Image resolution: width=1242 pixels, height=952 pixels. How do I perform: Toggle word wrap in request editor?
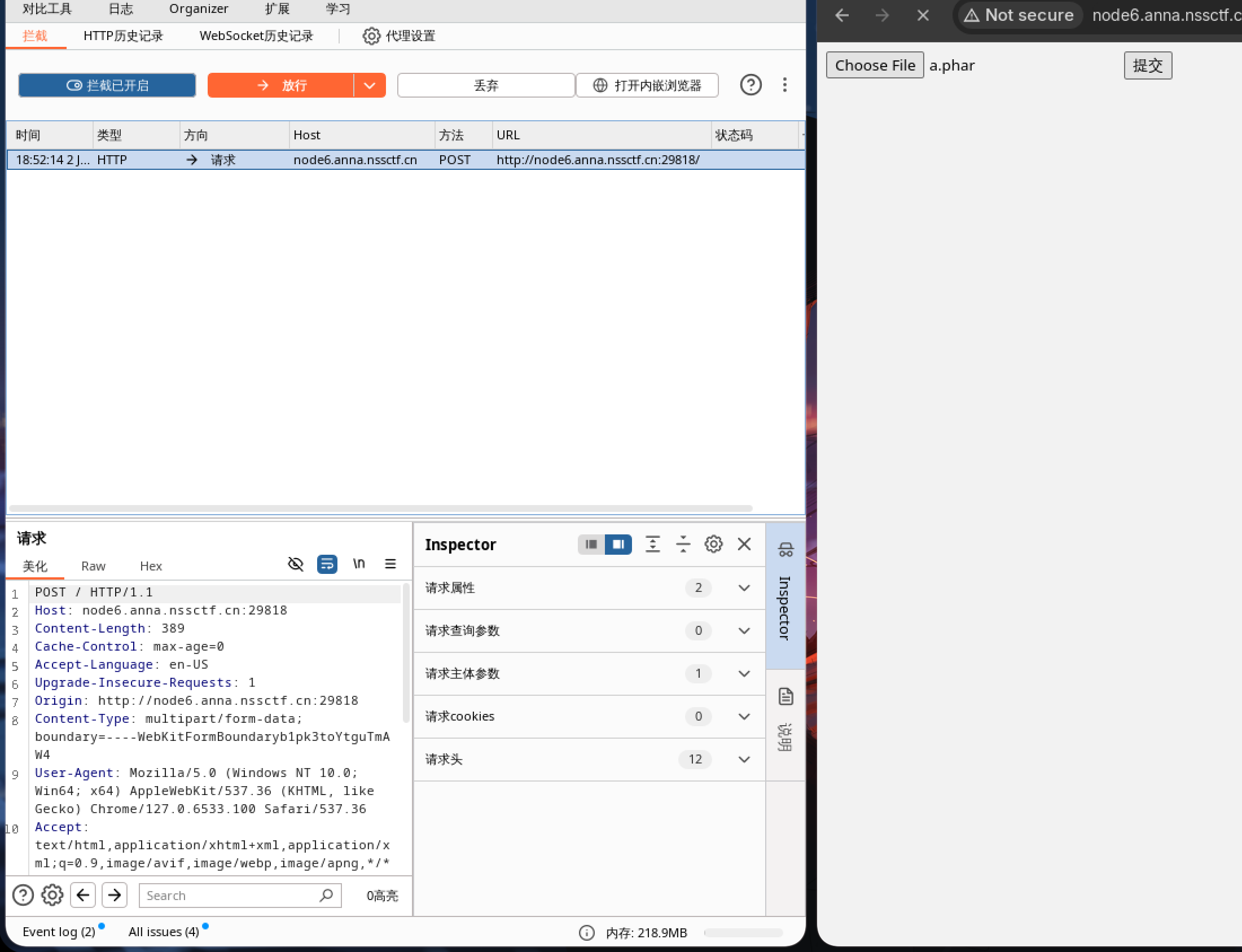pos(327,564)
